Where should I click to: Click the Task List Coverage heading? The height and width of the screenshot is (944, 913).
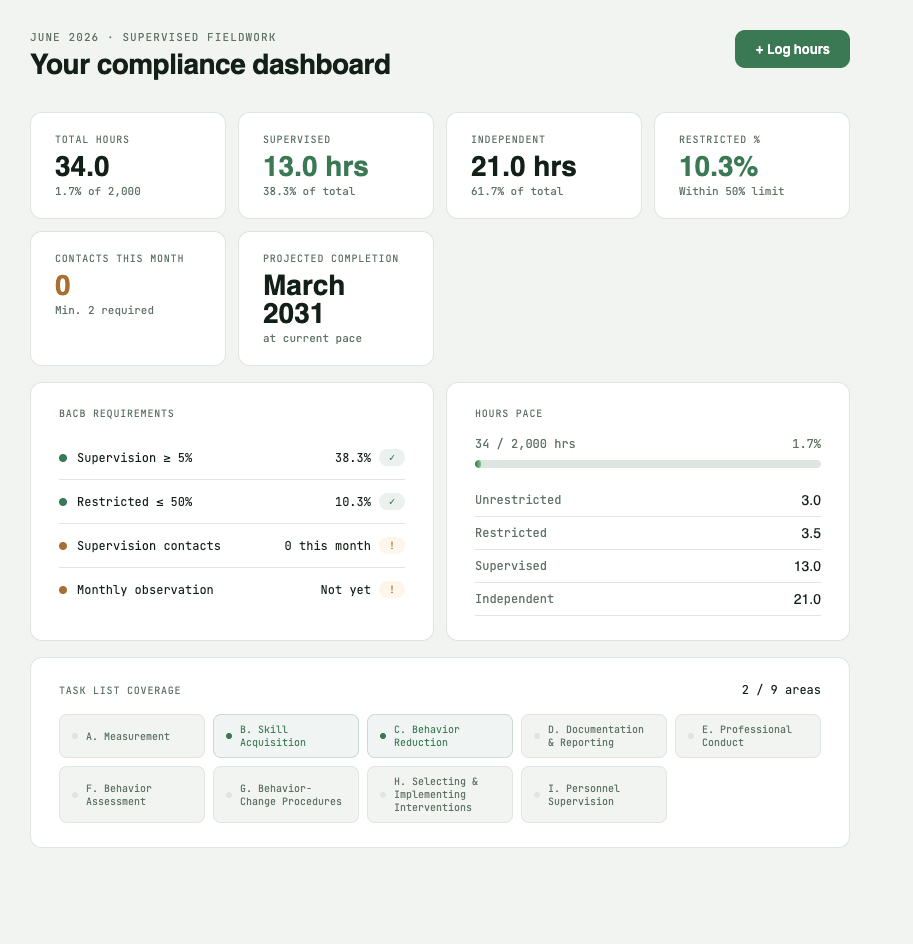coord(120,691)
